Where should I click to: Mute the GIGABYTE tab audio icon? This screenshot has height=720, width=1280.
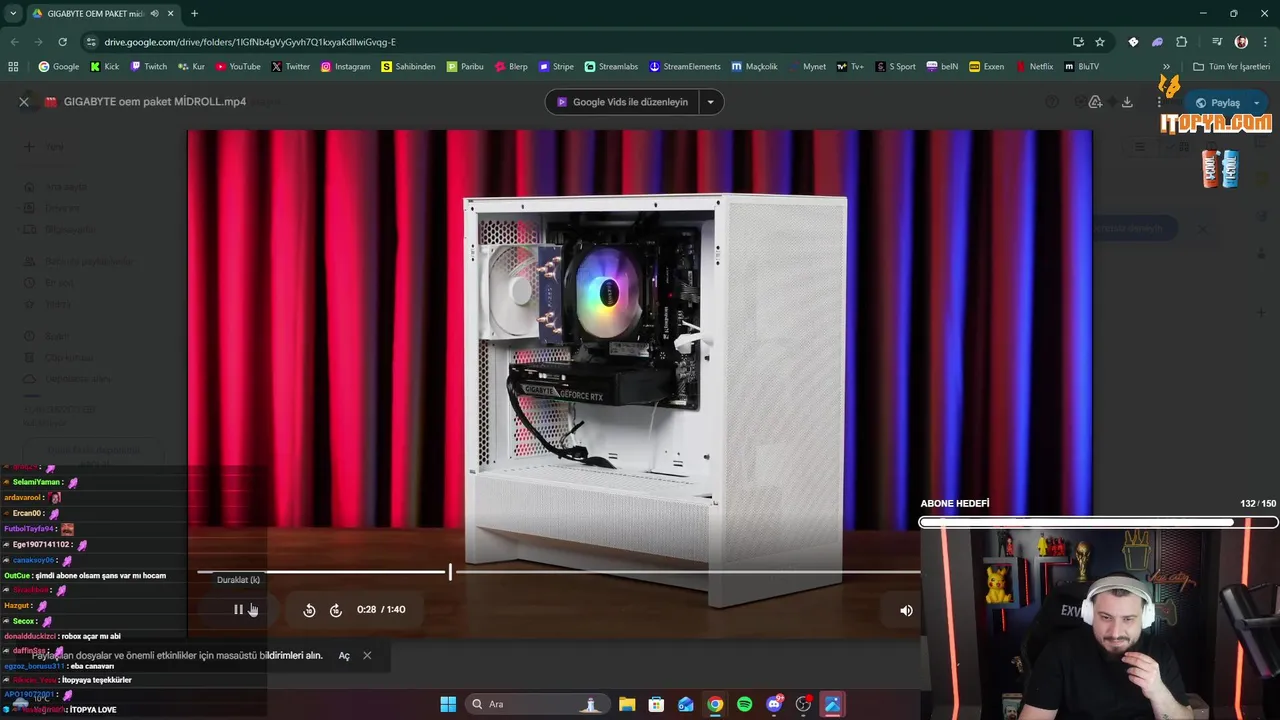[x=154, y=14]
